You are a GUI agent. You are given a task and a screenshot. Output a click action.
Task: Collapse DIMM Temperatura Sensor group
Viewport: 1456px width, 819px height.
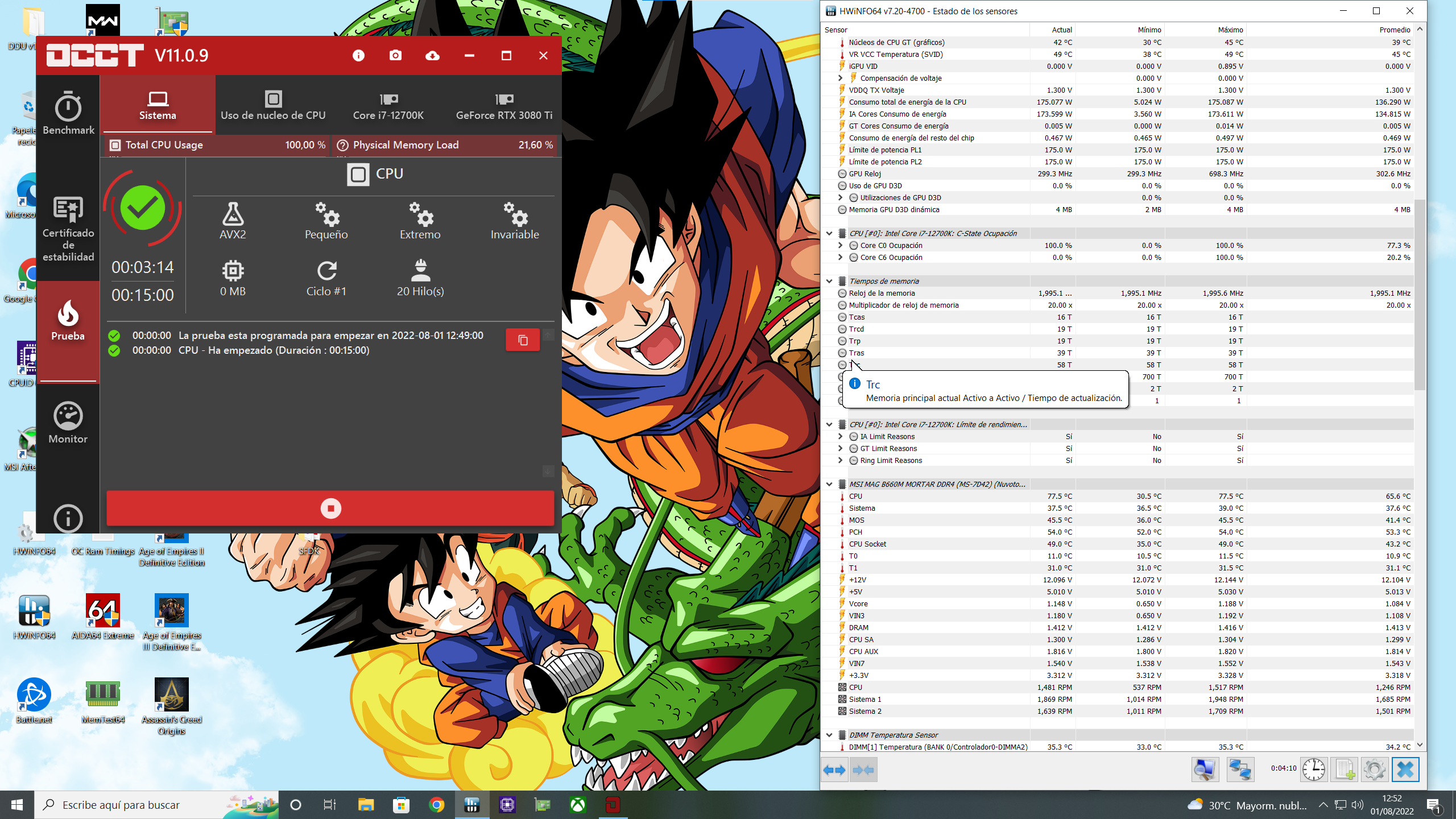click(829, 735)
